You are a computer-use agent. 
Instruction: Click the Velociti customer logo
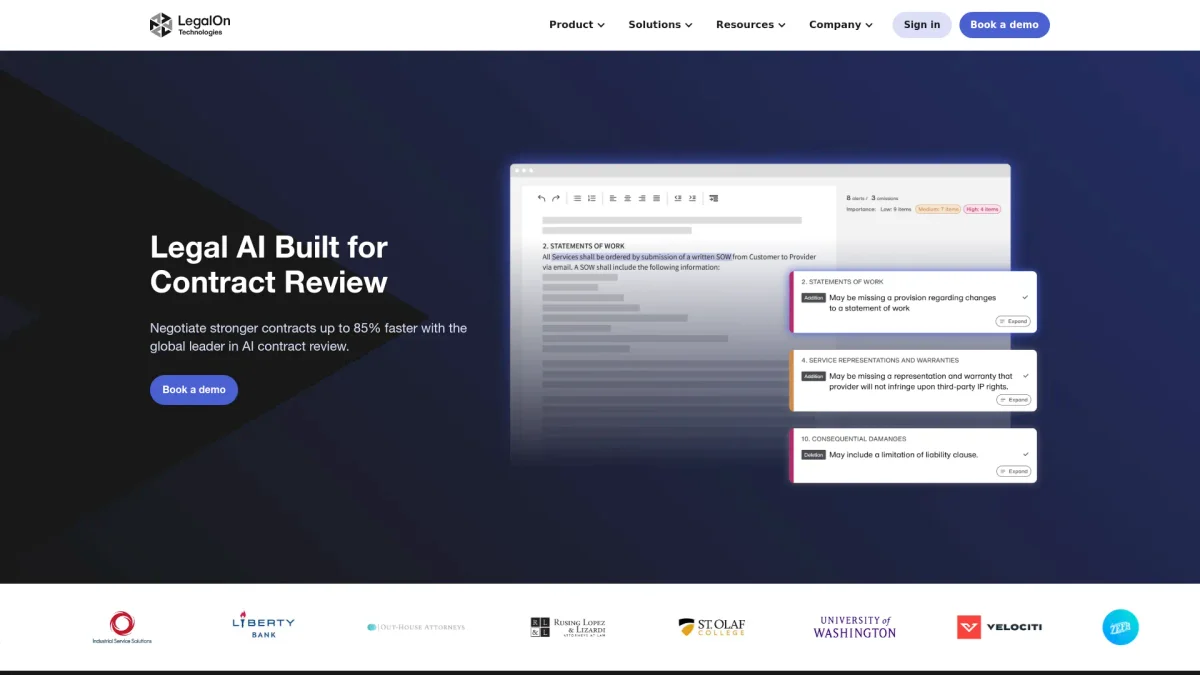pos(998,627)
